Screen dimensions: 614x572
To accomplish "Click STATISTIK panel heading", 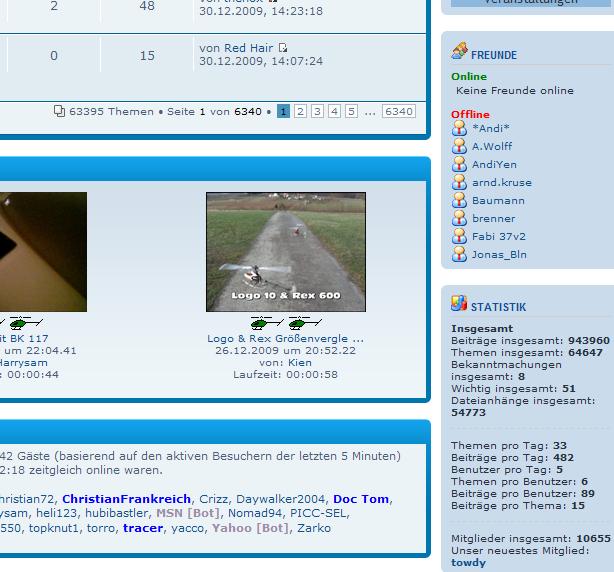I will [498, 307].
